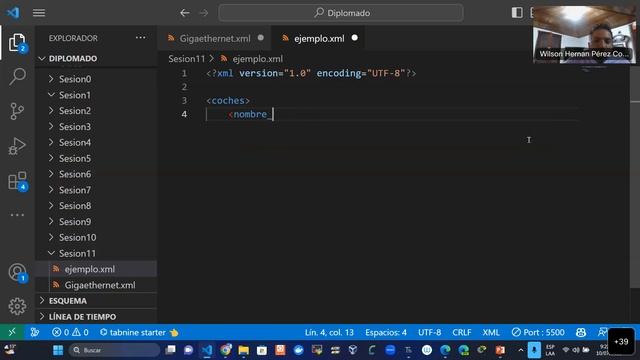The width and height of the screenshot is (640, 360).
Task: Change end of line CRLF setting
Action: click(462, 332)
